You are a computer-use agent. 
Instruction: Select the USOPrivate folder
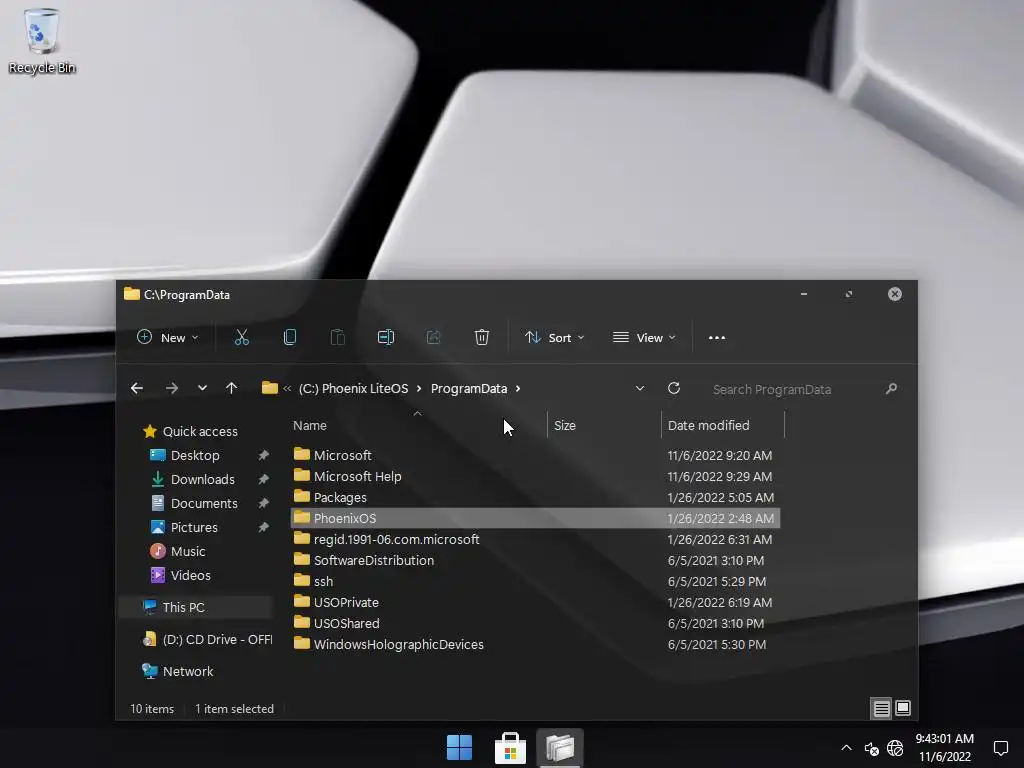[x=535, y=602]
